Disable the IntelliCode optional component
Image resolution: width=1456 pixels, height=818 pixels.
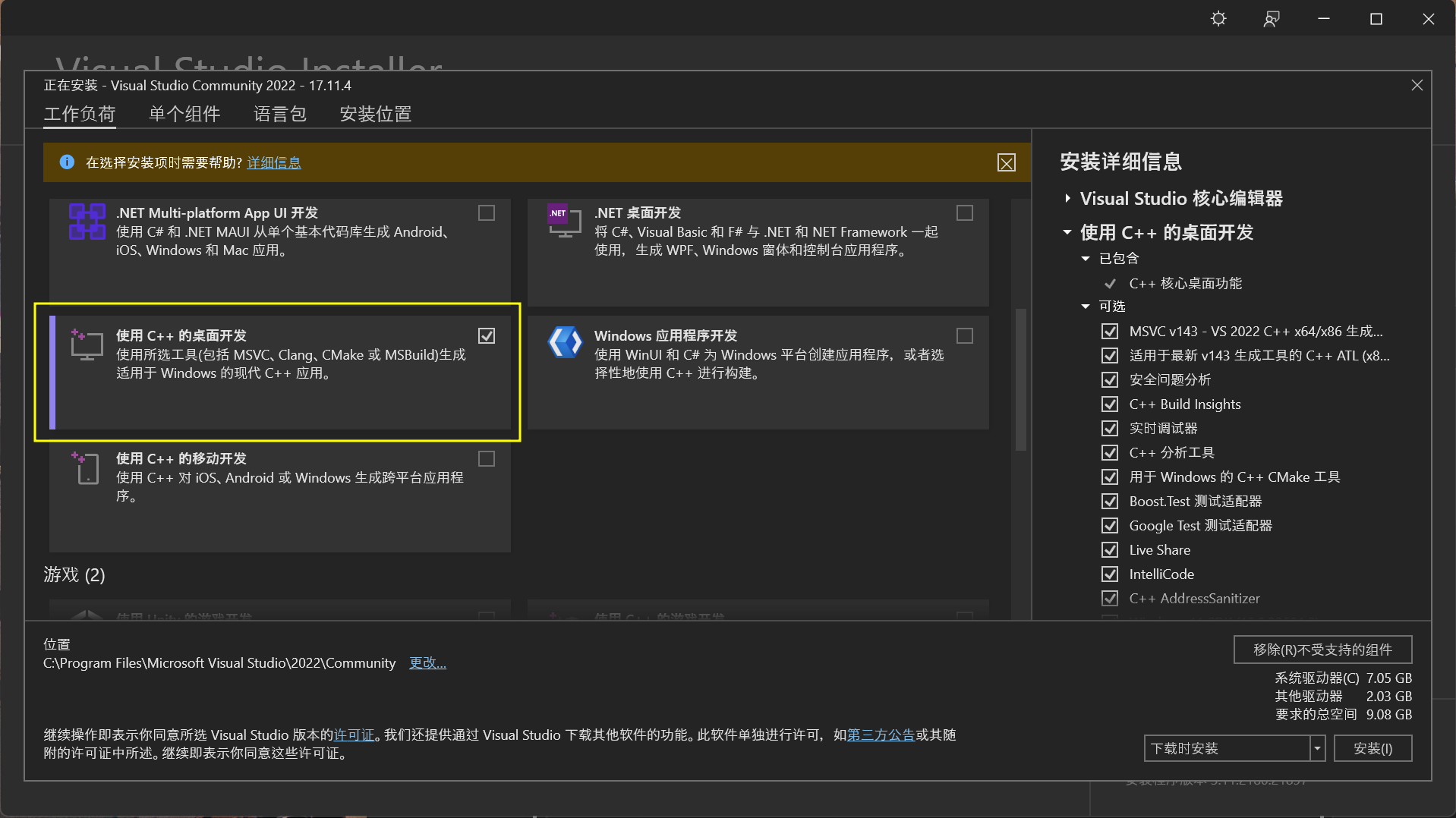(1110, 574)
